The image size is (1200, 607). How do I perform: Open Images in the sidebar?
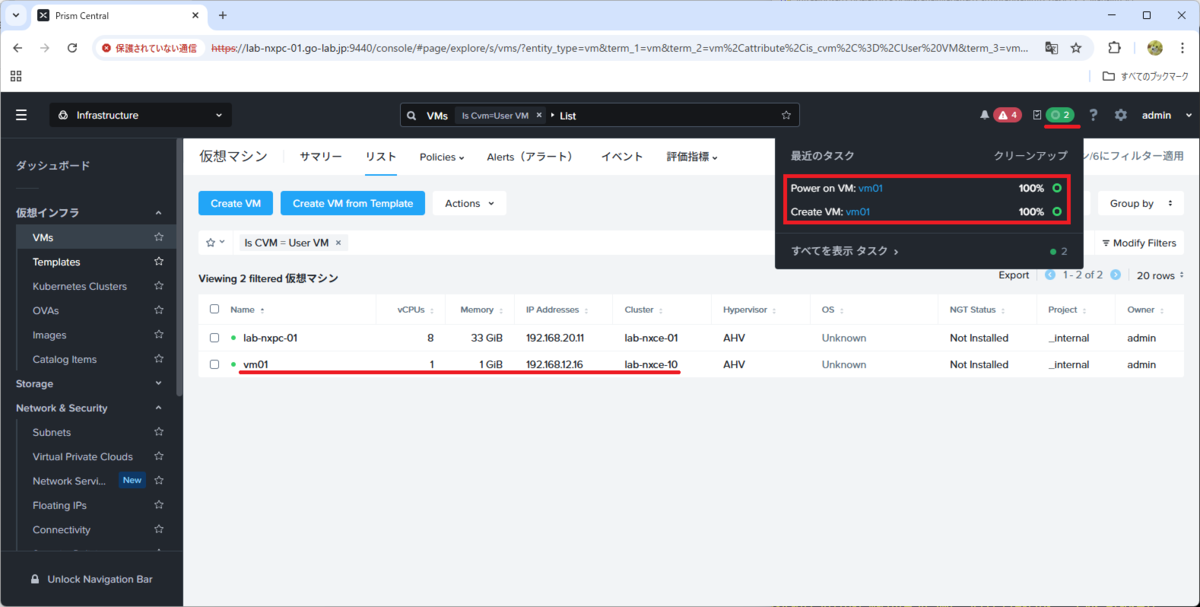pos(49,335)
